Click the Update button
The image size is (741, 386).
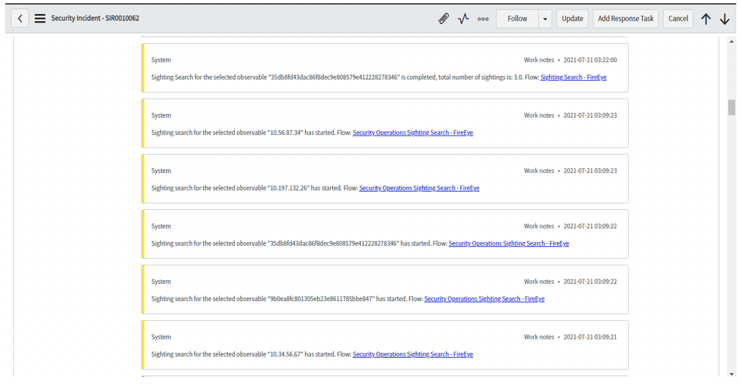(x=572, y=18)
